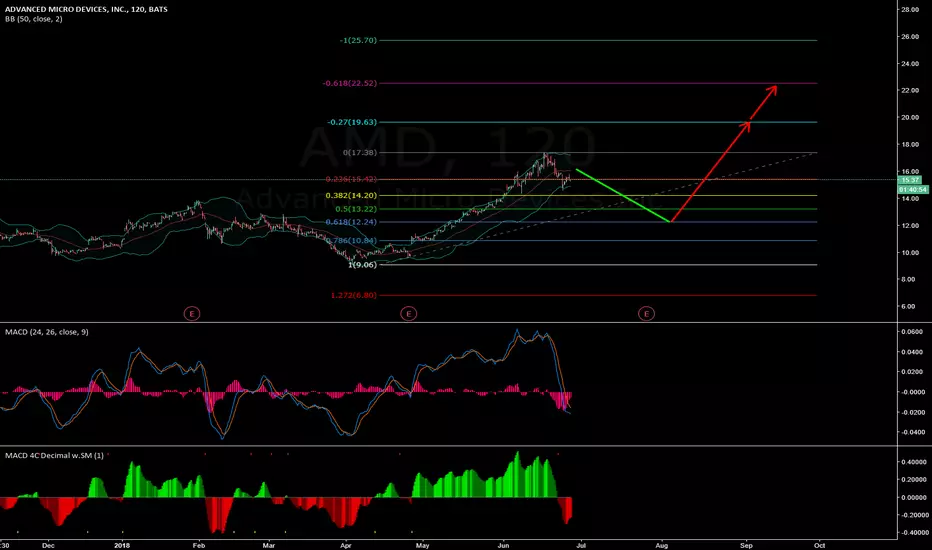This screenshot has height=550, width=932.
Task: Select the 1.272(6.80) Fibonacci label
Action: [x=354, y=295]
